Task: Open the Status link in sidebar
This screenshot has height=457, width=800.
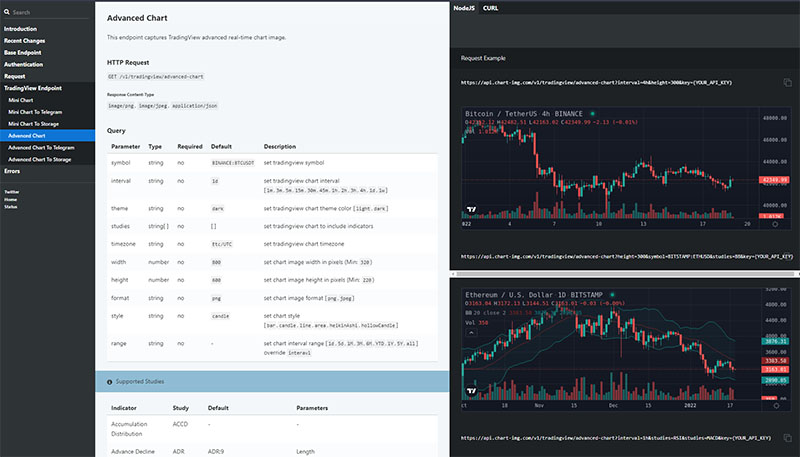Action: point(11,207)
